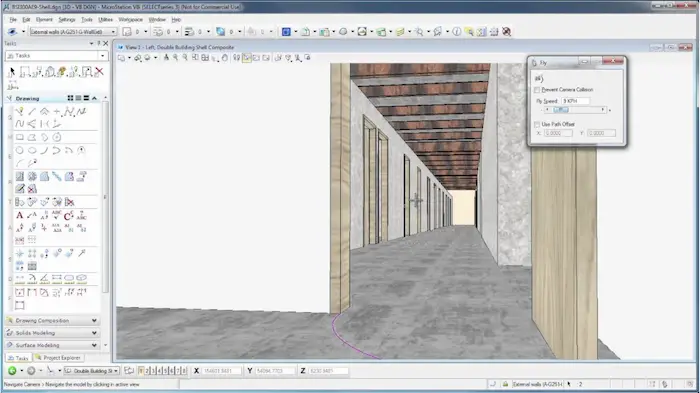Open the Settings menu

[67, 20]
